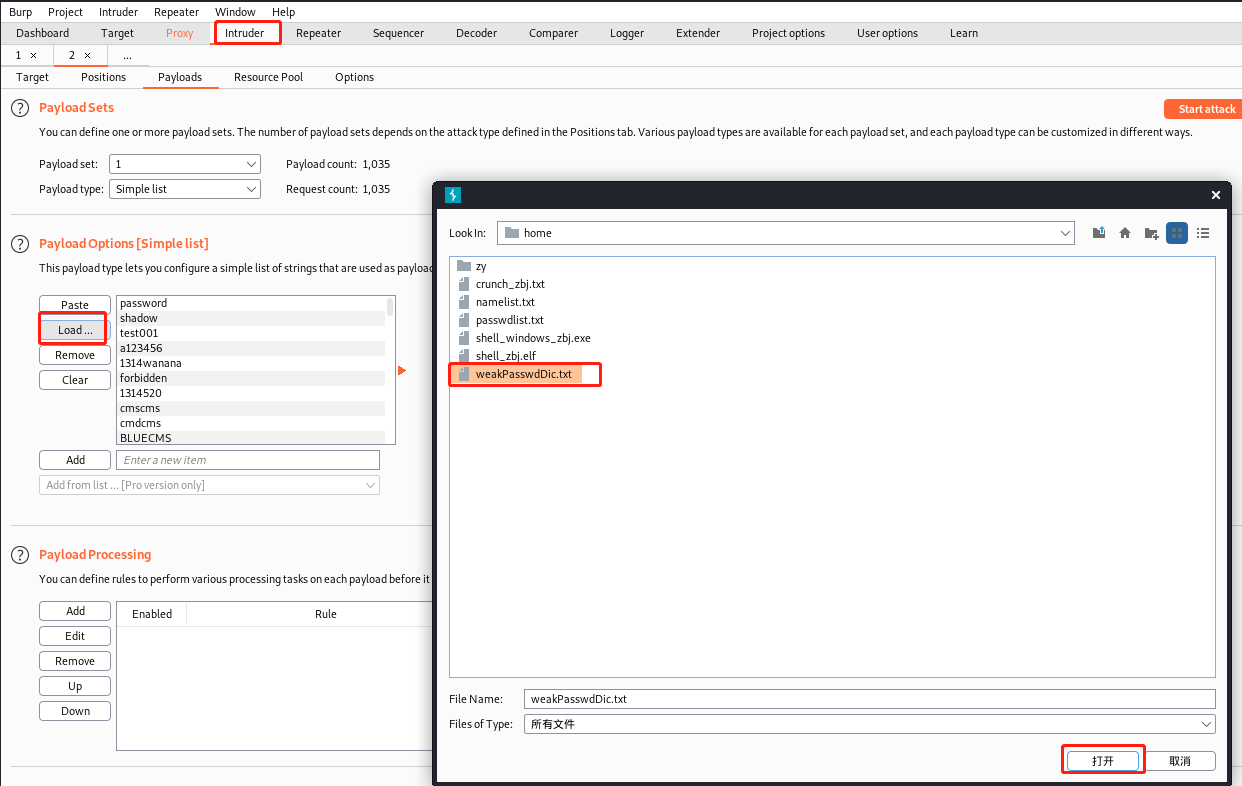
Task: Open the Project options tab
Action: click(789, 33)
